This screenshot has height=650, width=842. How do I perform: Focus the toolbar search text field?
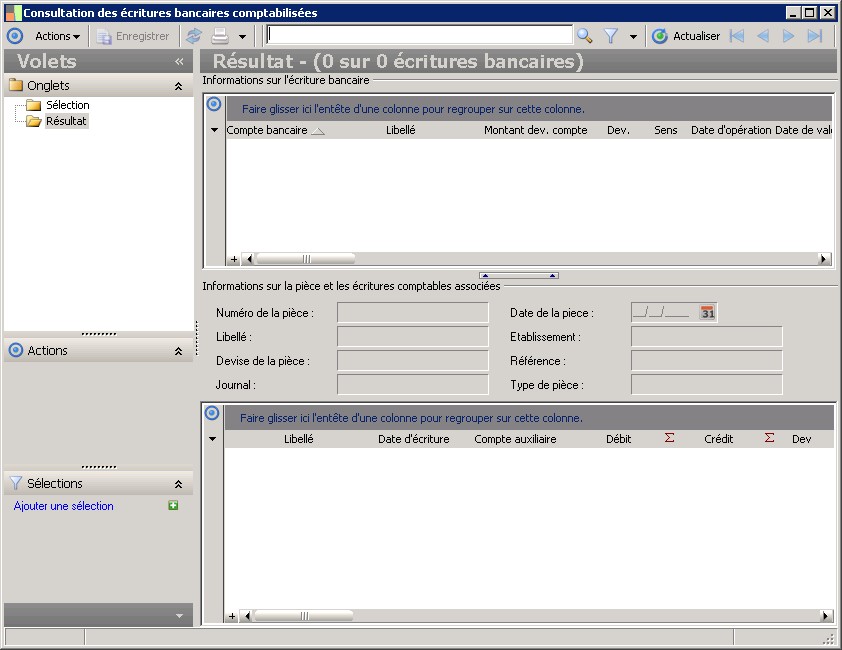point(420,35)
